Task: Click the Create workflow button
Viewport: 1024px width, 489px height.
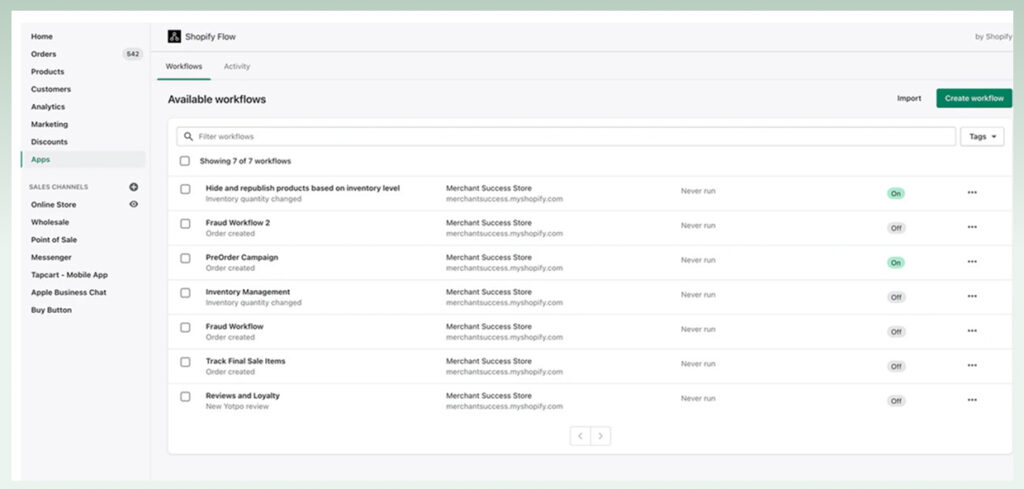Action: [x=974, y=98]
